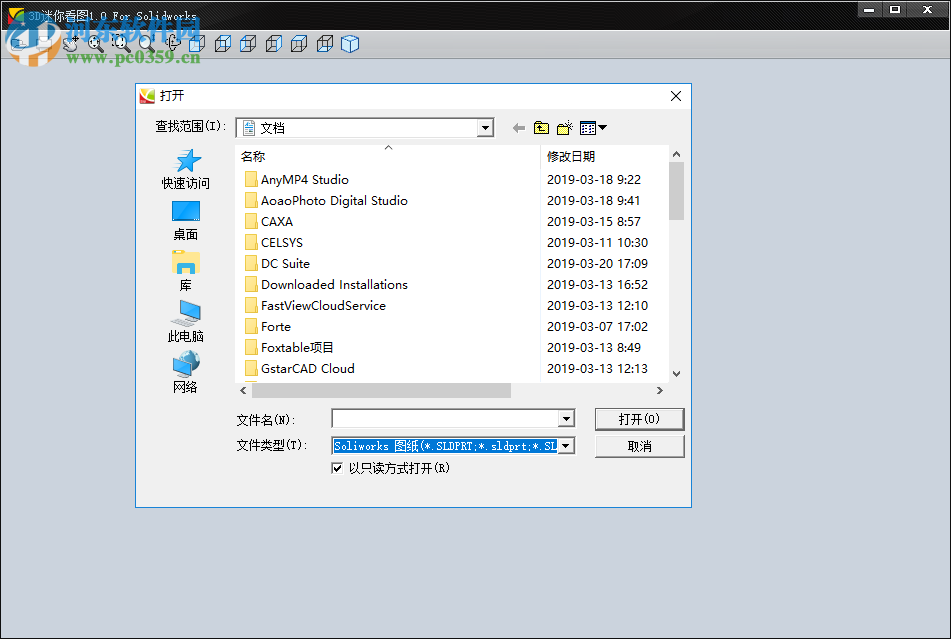Click the shaded blue cube view icon
The image size is (951, 639).
[350, 44]
